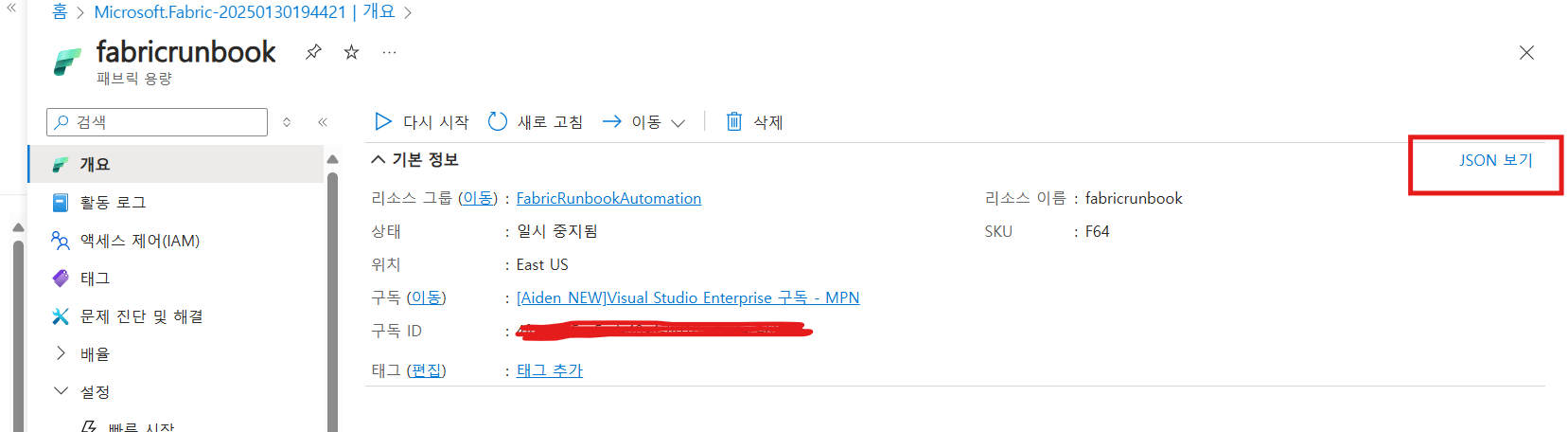1568x432 pixels.
Task: Click the 태그 추가 link
Action: (x=550, y=370)
